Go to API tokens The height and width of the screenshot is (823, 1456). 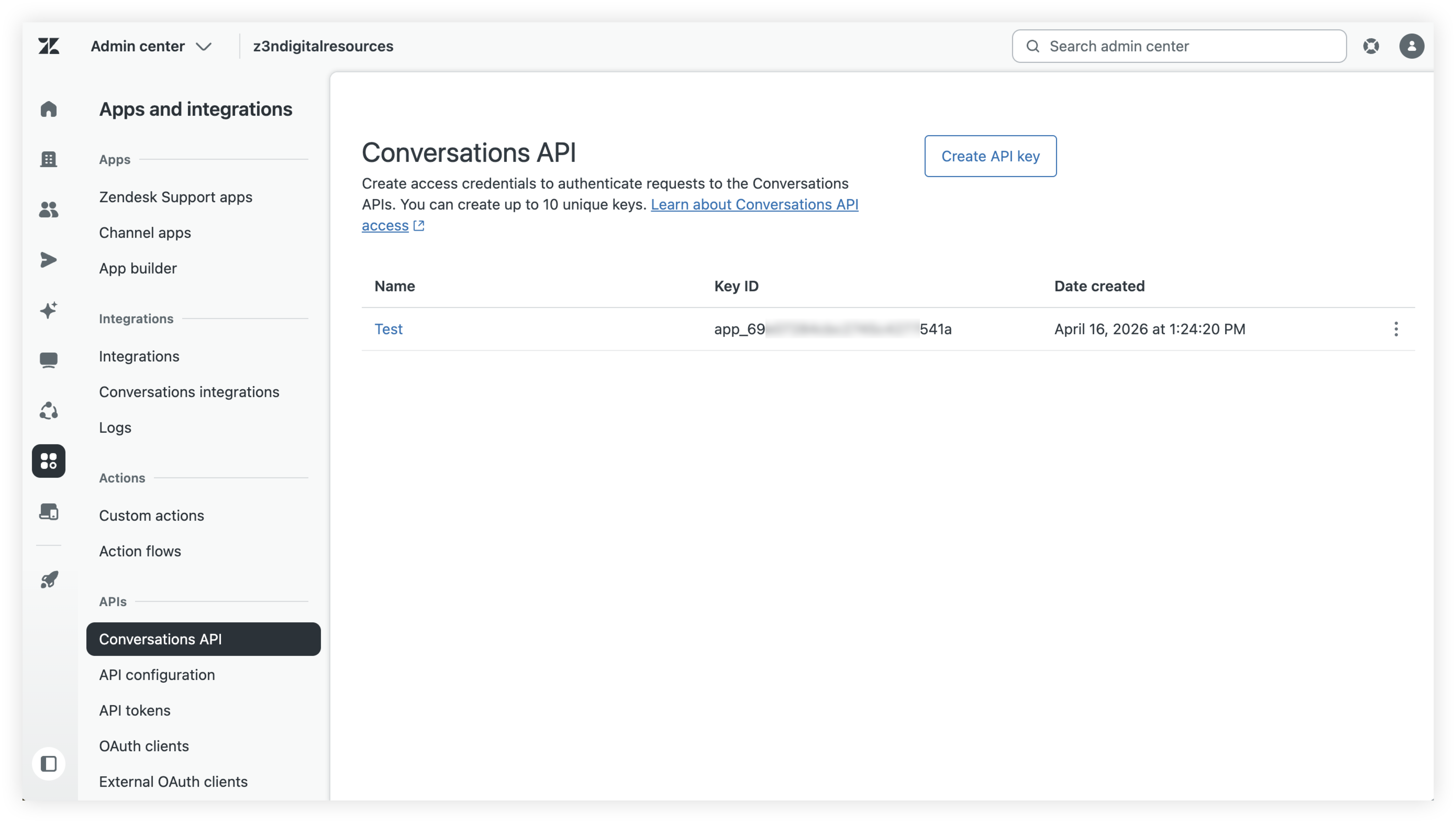point(135,710)
